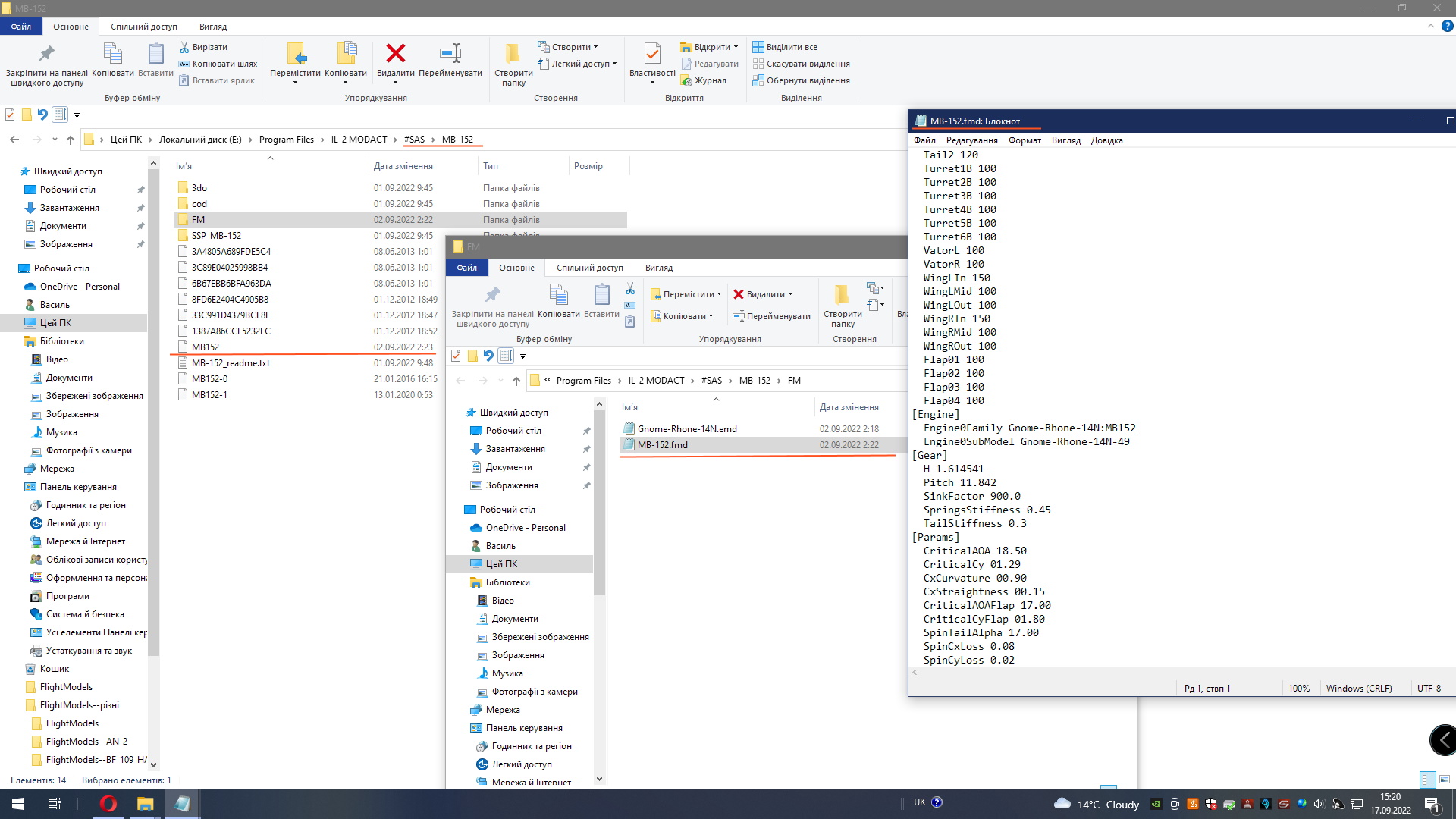
Task: Select the MB-152.fmd file in the FM folder
Action: (x=662, y=445)
